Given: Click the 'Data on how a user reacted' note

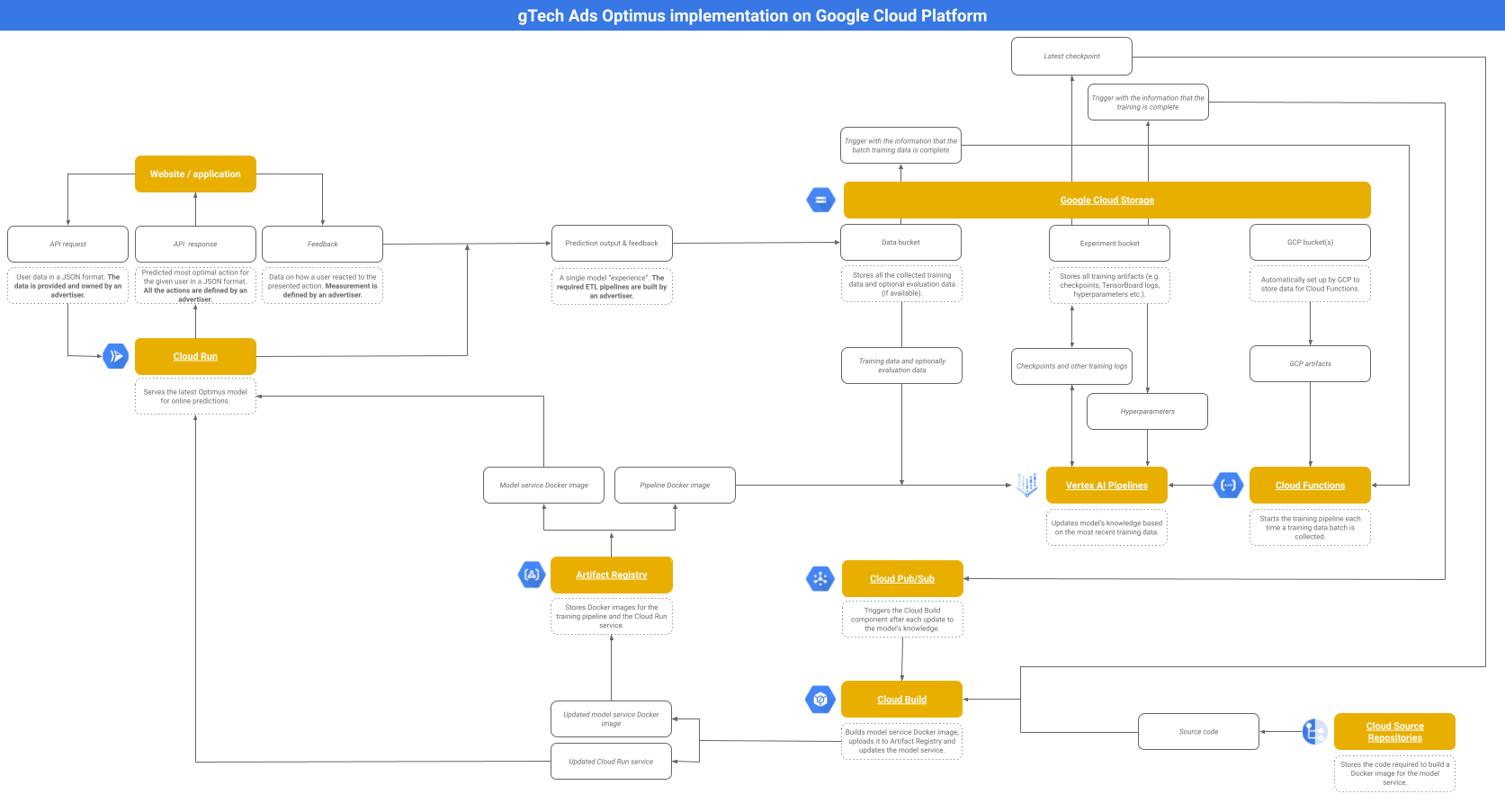Looking at the screenshot, I should 322,286.
